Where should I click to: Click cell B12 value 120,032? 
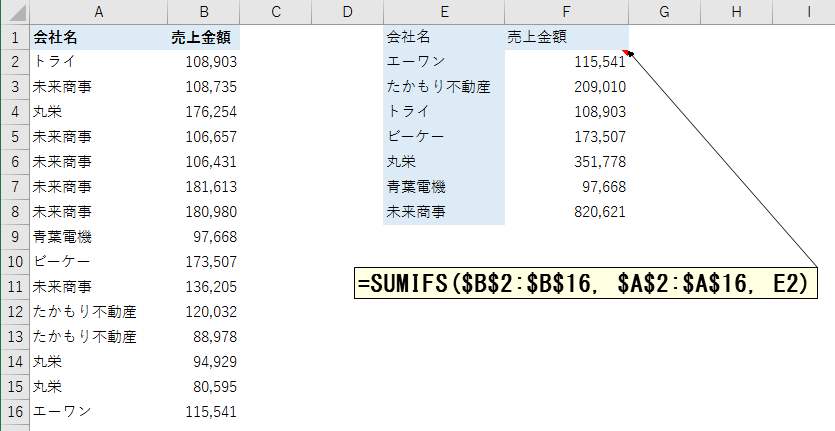click(x=203, y=312)
